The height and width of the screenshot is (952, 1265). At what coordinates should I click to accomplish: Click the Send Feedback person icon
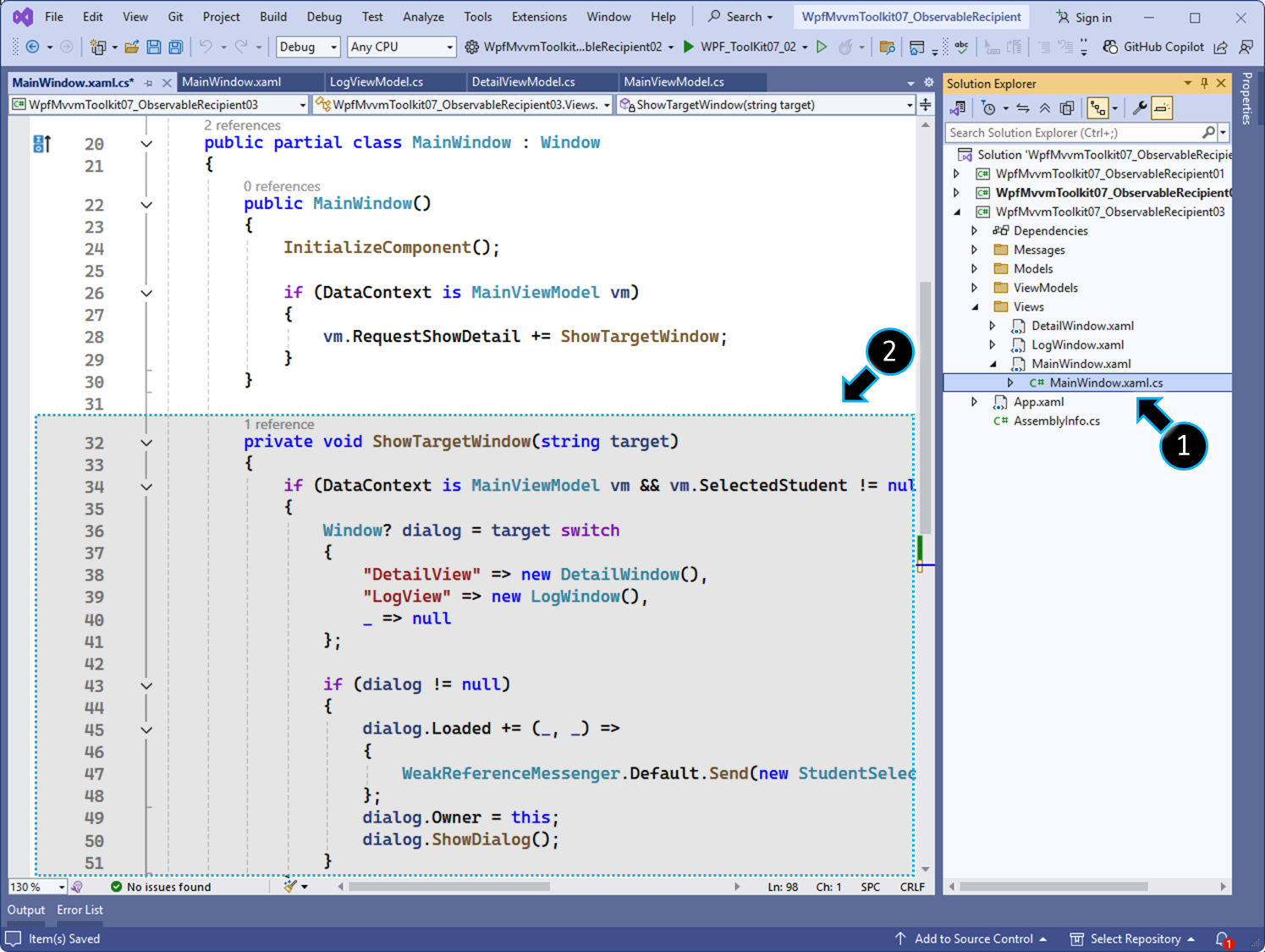[1246, 47]
